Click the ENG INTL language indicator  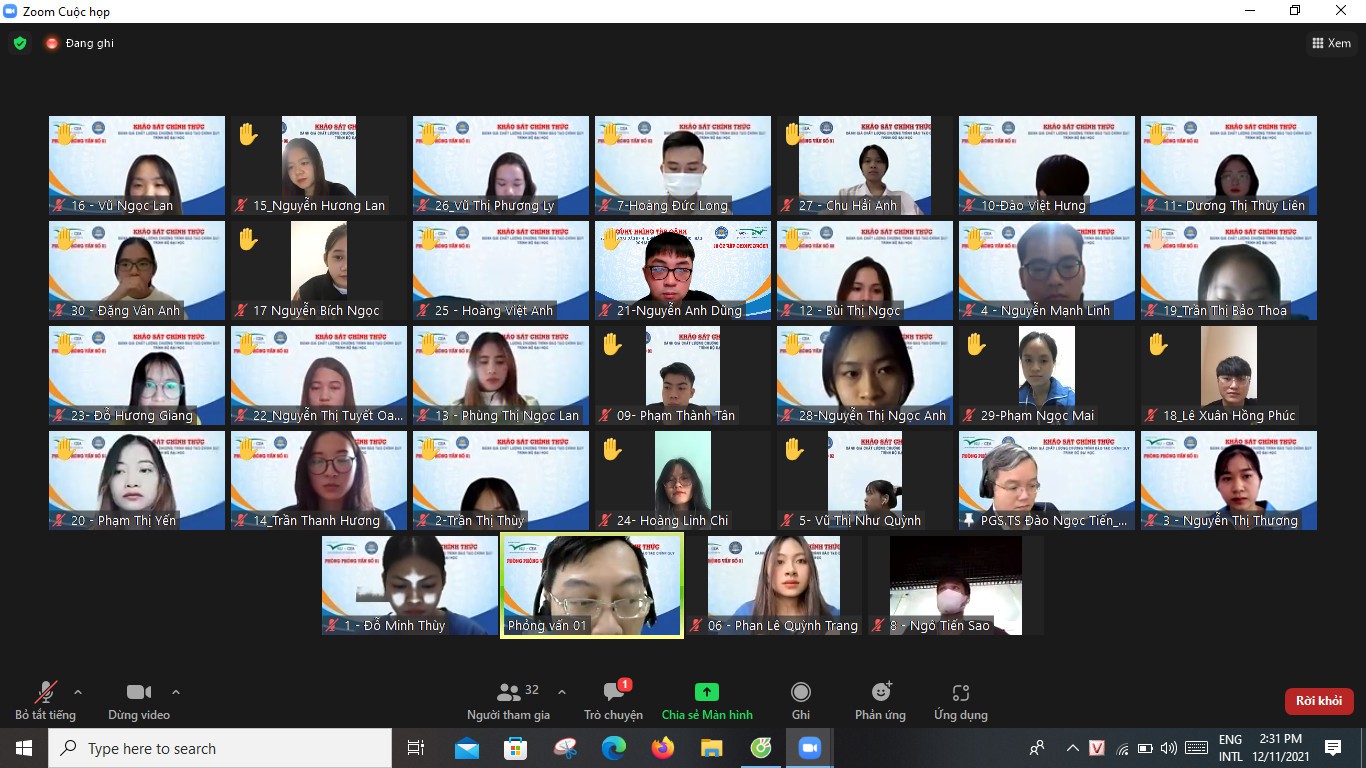1230,748
